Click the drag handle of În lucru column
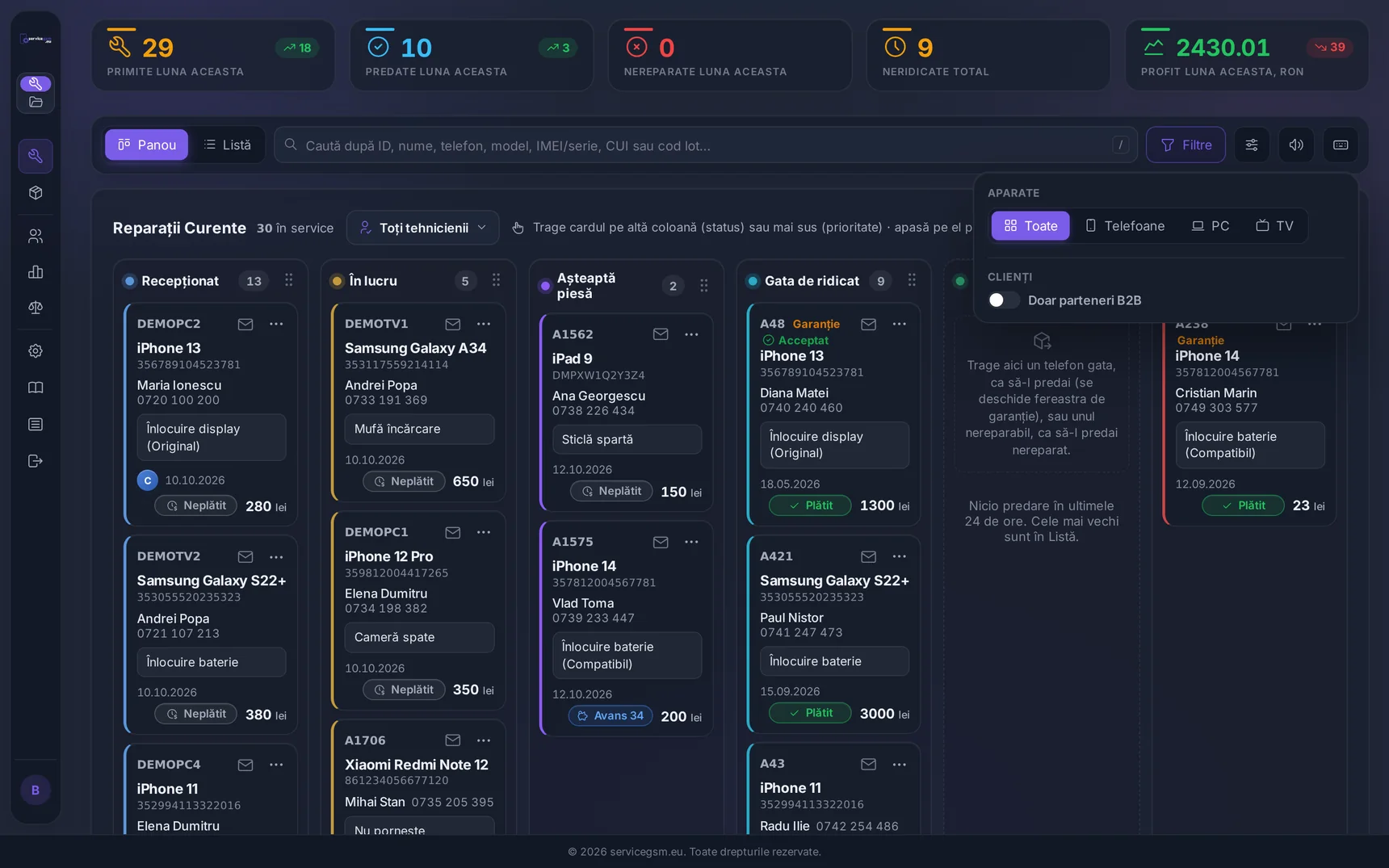1389x868 pixels. click(496, 280)
